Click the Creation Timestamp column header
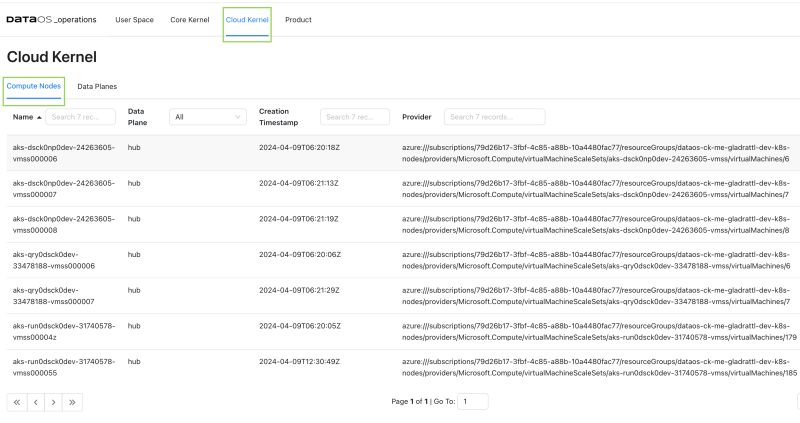The height and width of the screenshot is (423, 800). click(x=279, y=117)
